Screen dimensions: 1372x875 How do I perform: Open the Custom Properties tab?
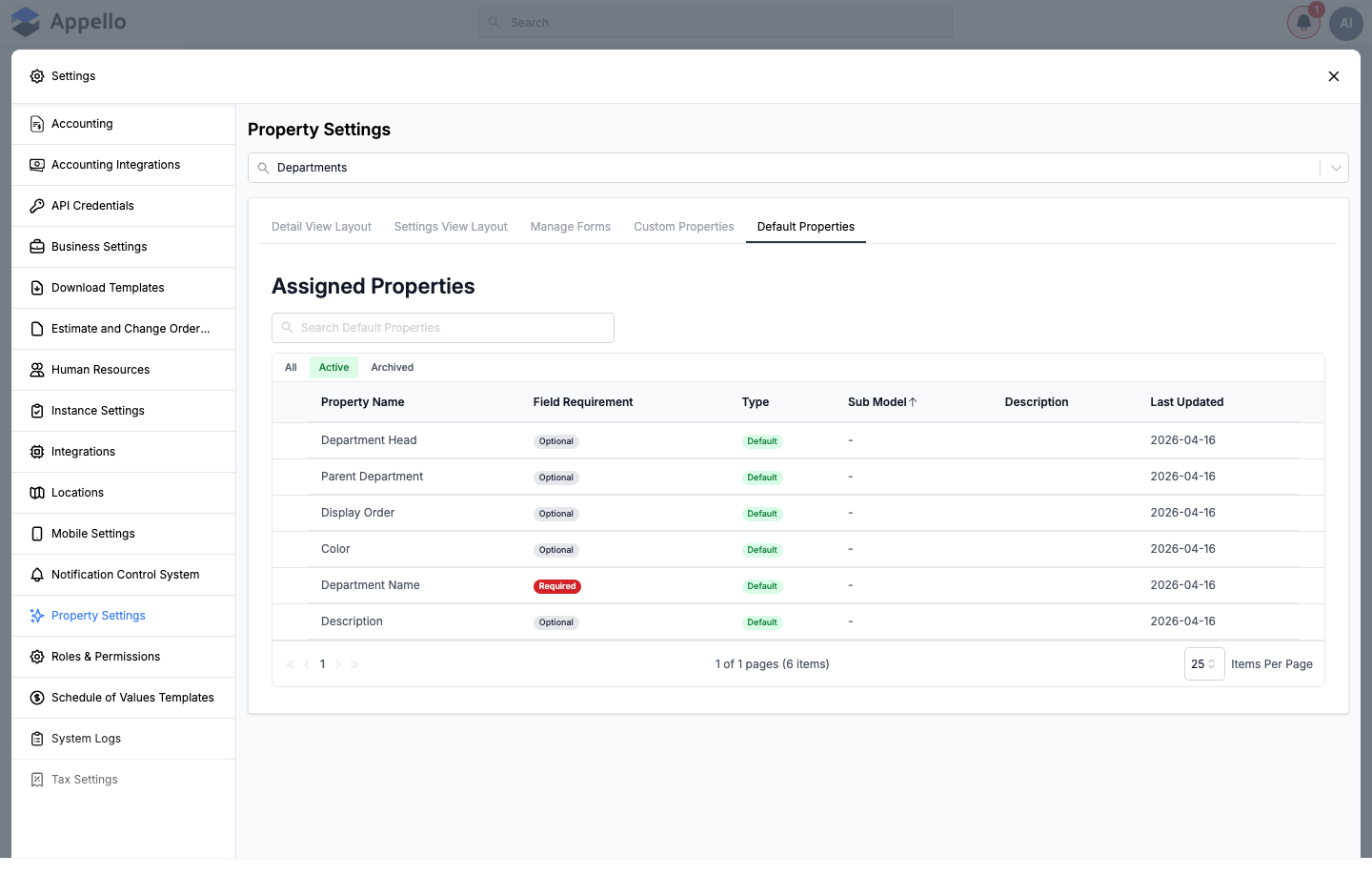click(684, 227)
